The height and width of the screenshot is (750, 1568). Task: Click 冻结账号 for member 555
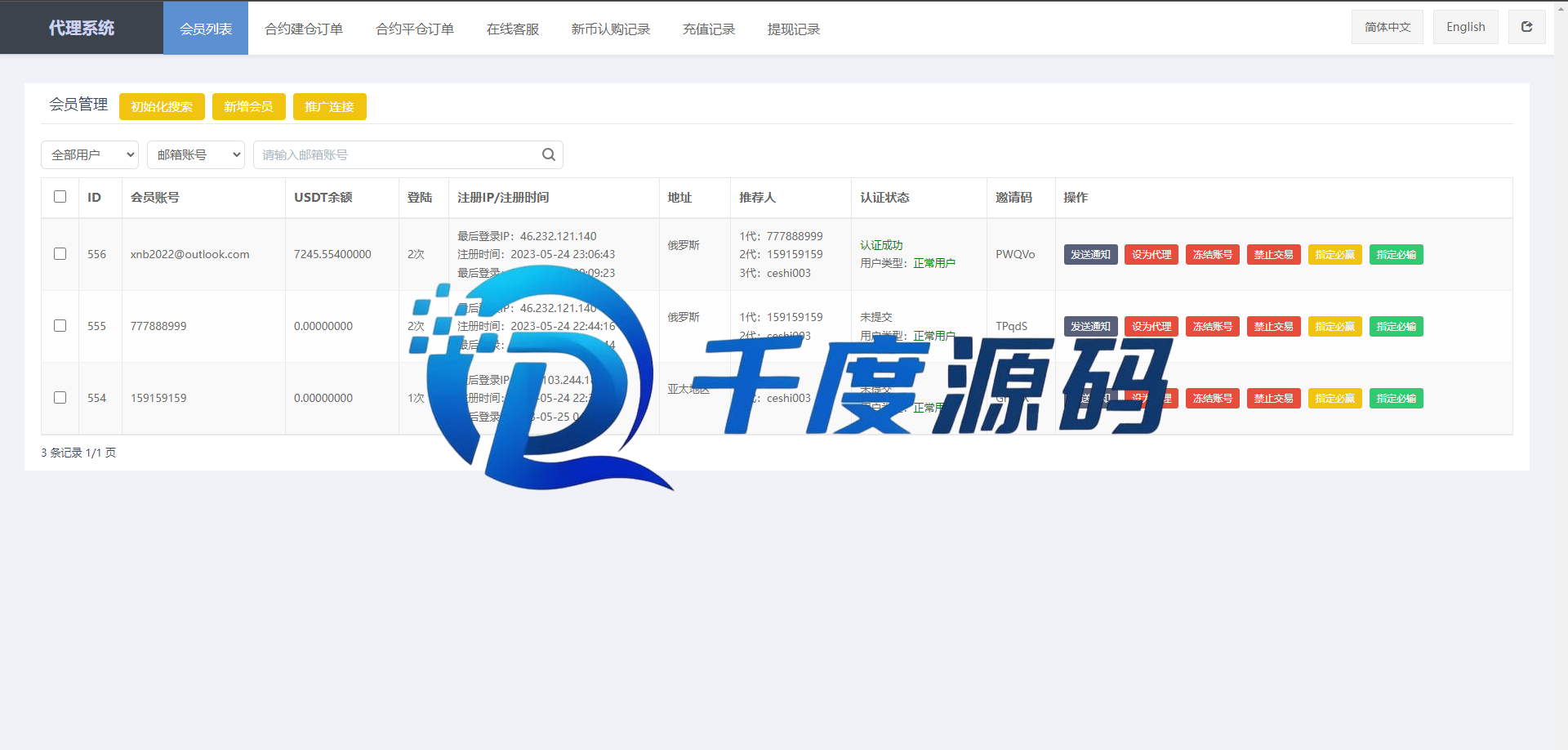[x=1213, y=326]
